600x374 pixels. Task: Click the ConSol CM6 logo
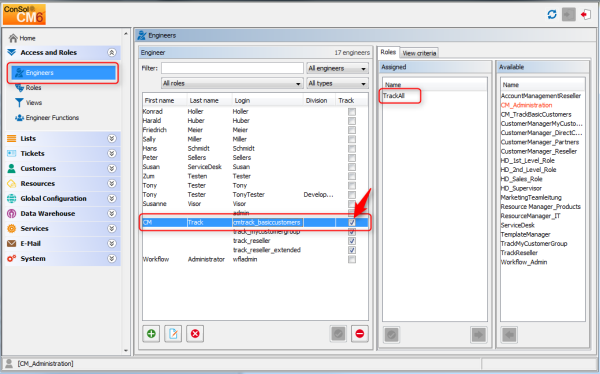[x=24, y=15]
